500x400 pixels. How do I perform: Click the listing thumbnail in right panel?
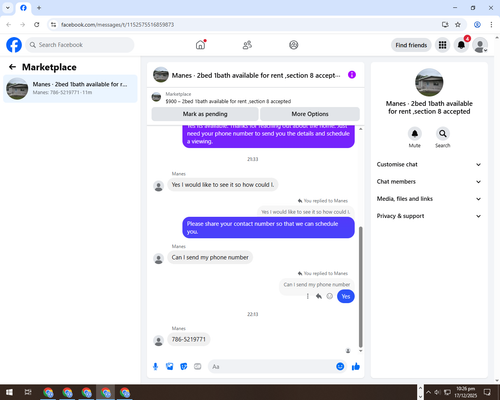tap(429, 82)
